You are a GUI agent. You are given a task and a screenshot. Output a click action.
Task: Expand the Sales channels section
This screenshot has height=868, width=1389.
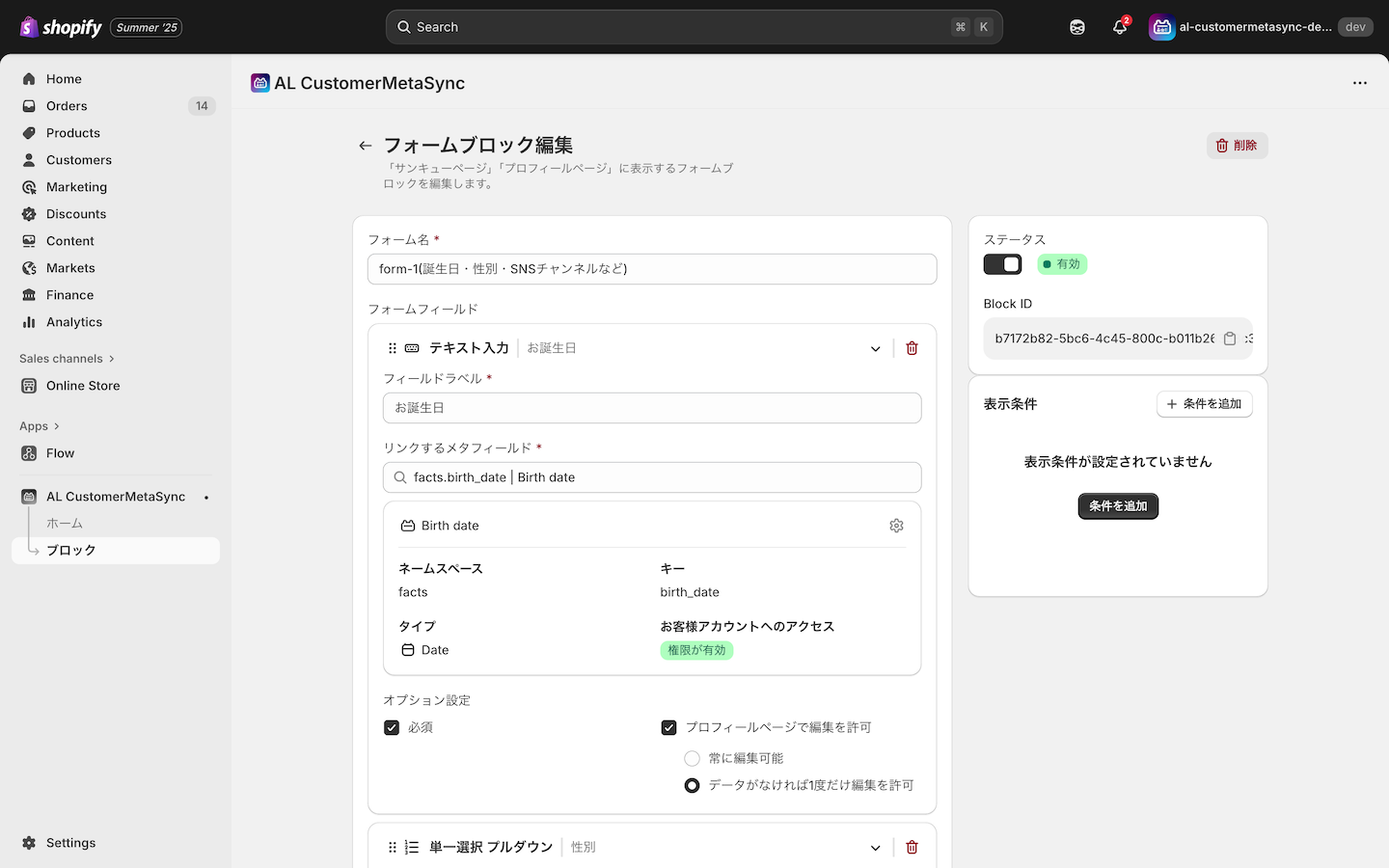pyautogui.click(x=67, y=359)
